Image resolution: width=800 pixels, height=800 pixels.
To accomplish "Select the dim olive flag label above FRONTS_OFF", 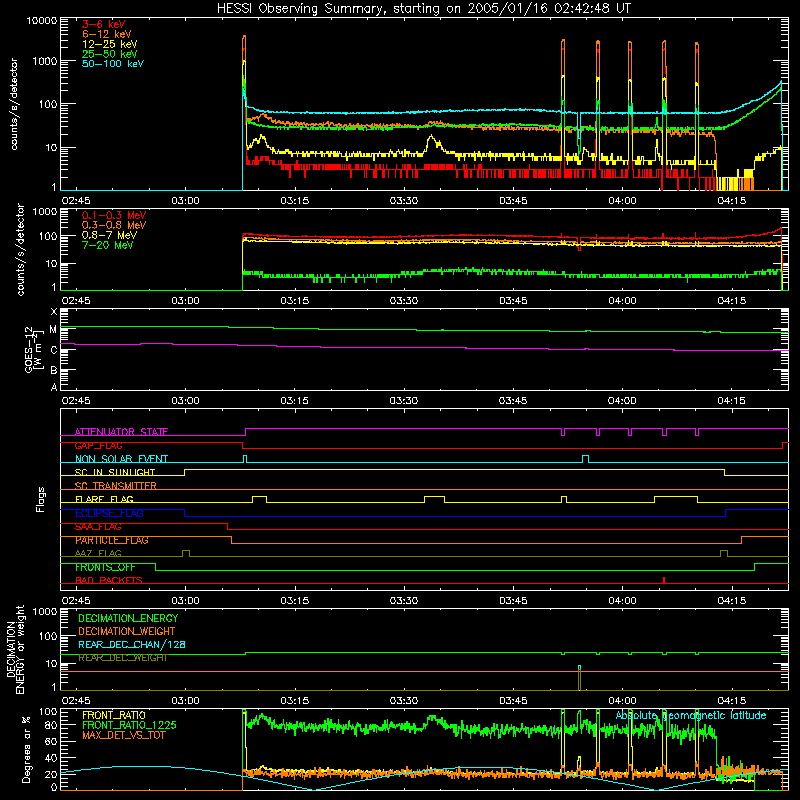I will click(98, 554).
